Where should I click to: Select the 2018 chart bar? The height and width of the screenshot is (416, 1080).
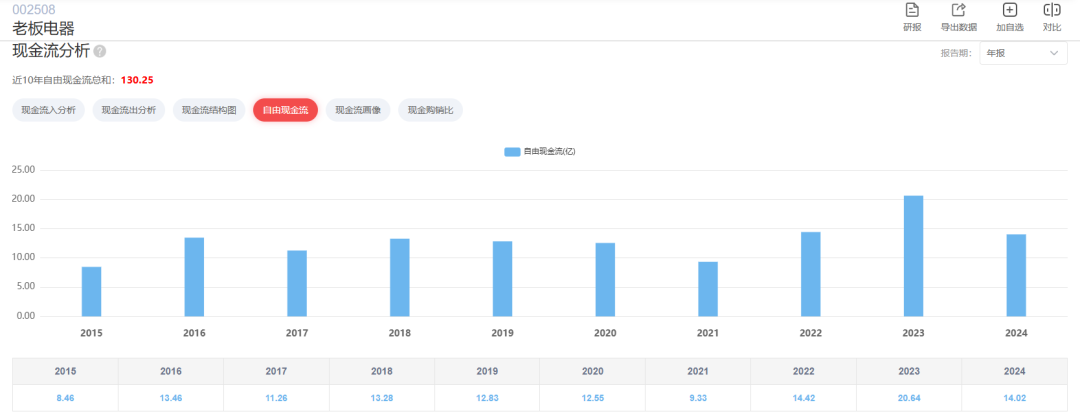[399, 278]
